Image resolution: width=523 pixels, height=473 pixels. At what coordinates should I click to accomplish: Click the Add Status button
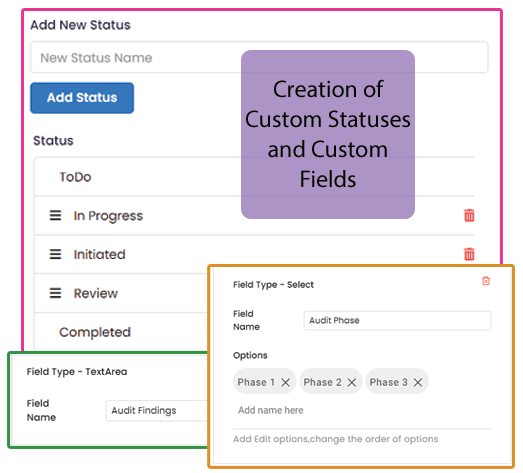pos(82,98)
